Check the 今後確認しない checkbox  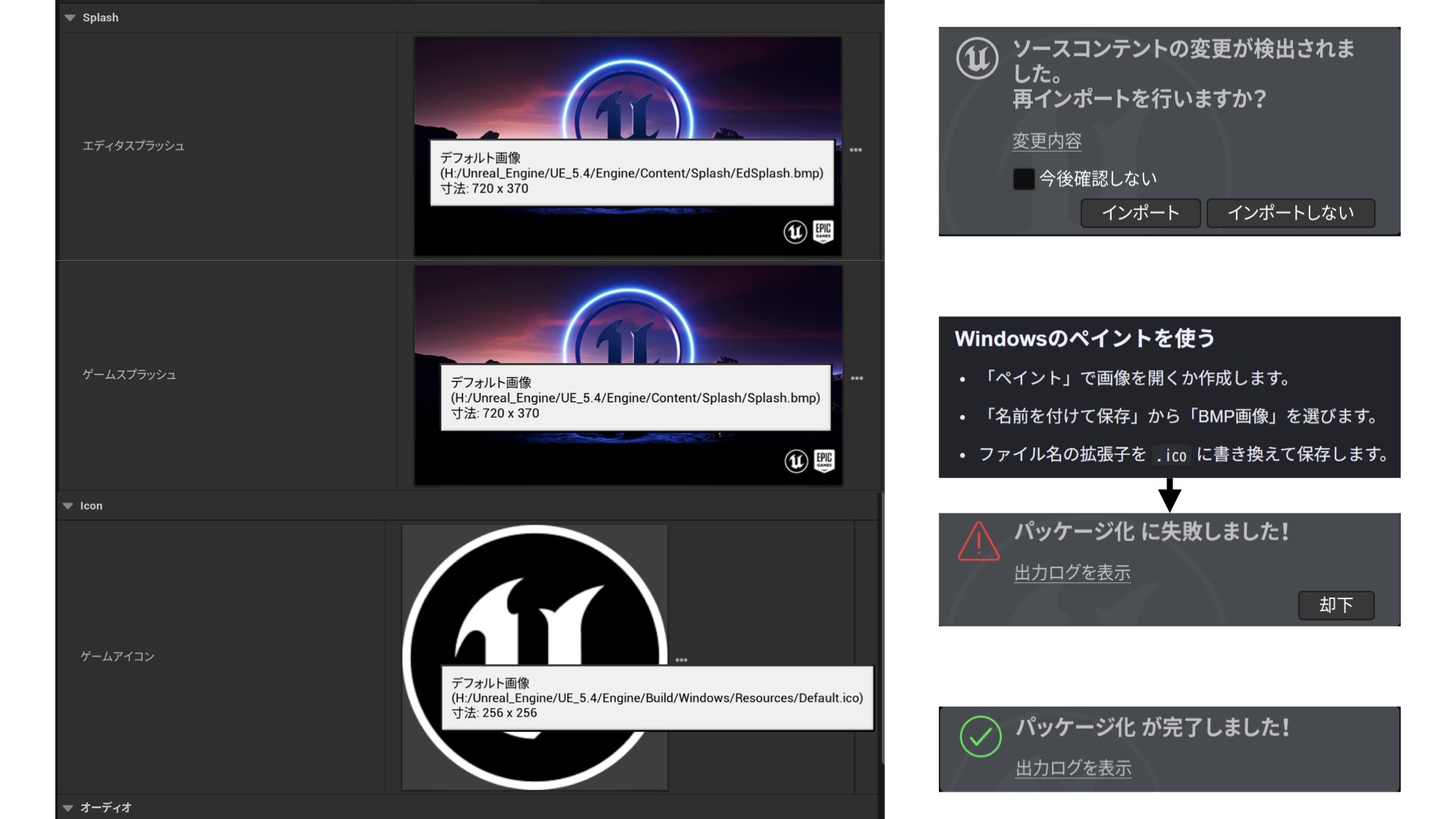[x=1024, y=179]
